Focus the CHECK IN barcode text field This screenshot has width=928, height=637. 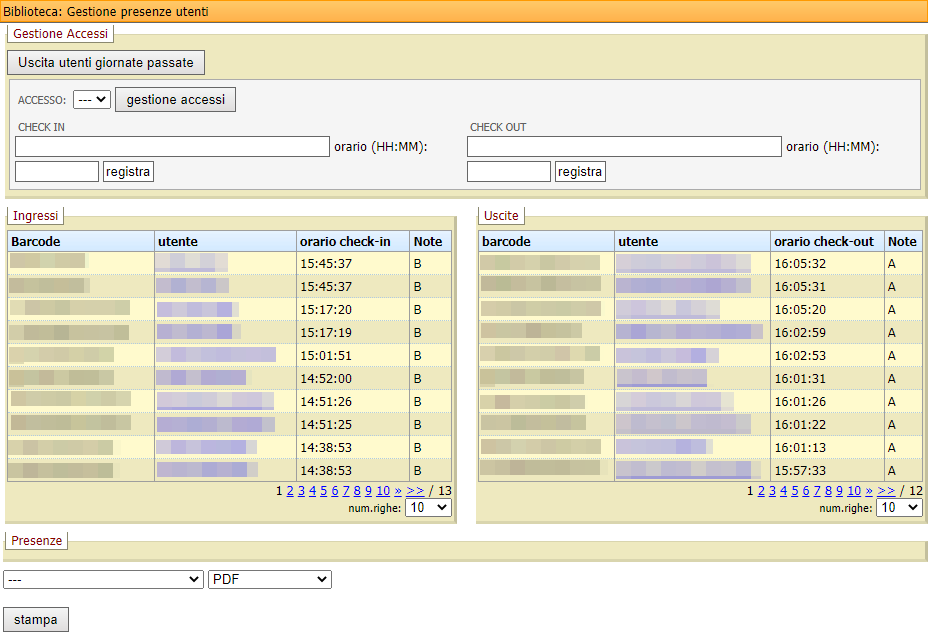[x=172, y=147]
